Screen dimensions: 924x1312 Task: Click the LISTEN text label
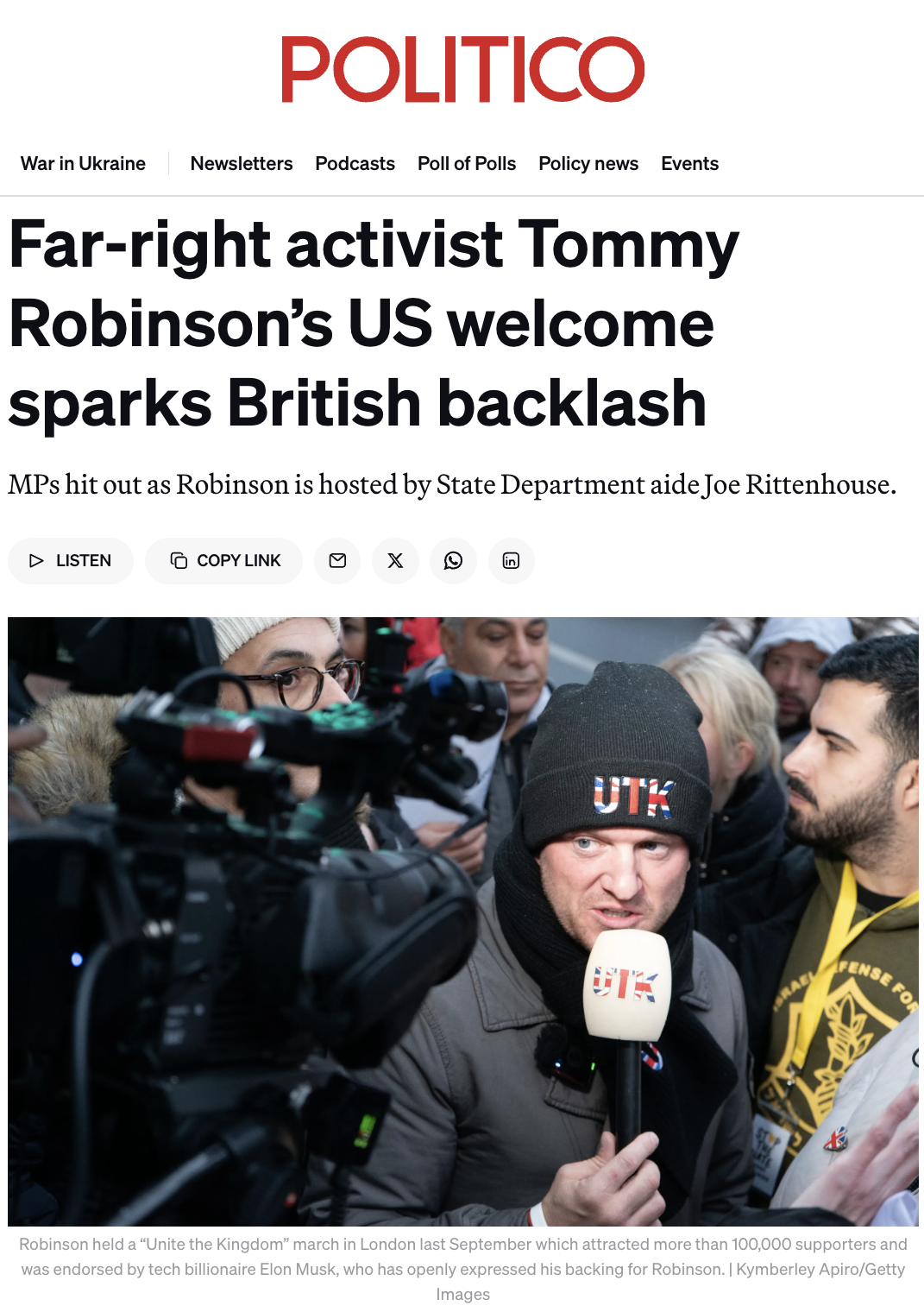(x=84, y=561)
